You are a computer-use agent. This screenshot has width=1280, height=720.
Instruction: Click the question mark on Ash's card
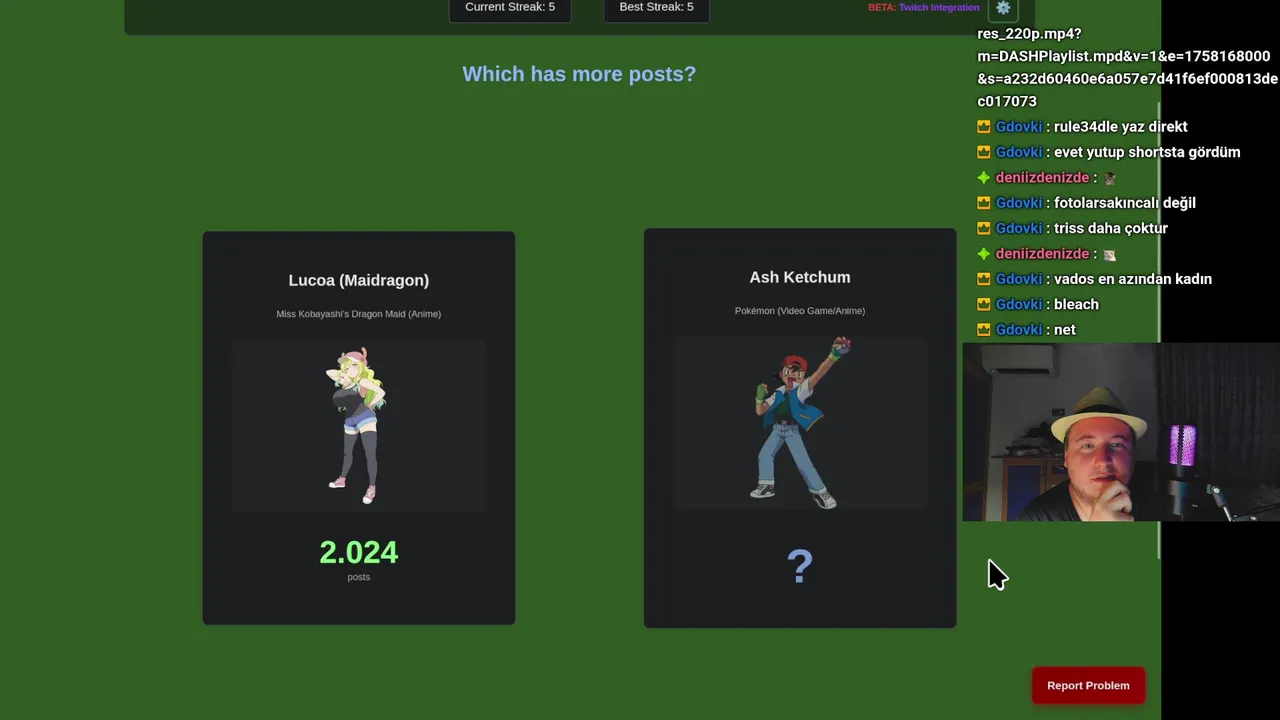coord(800,567)
